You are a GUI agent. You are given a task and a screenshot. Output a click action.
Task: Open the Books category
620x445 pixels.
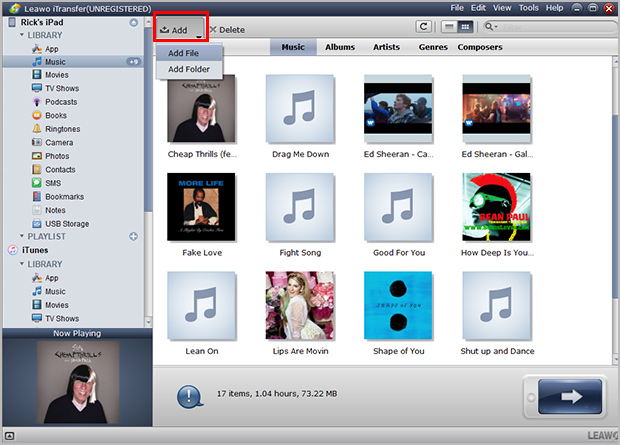56,116
